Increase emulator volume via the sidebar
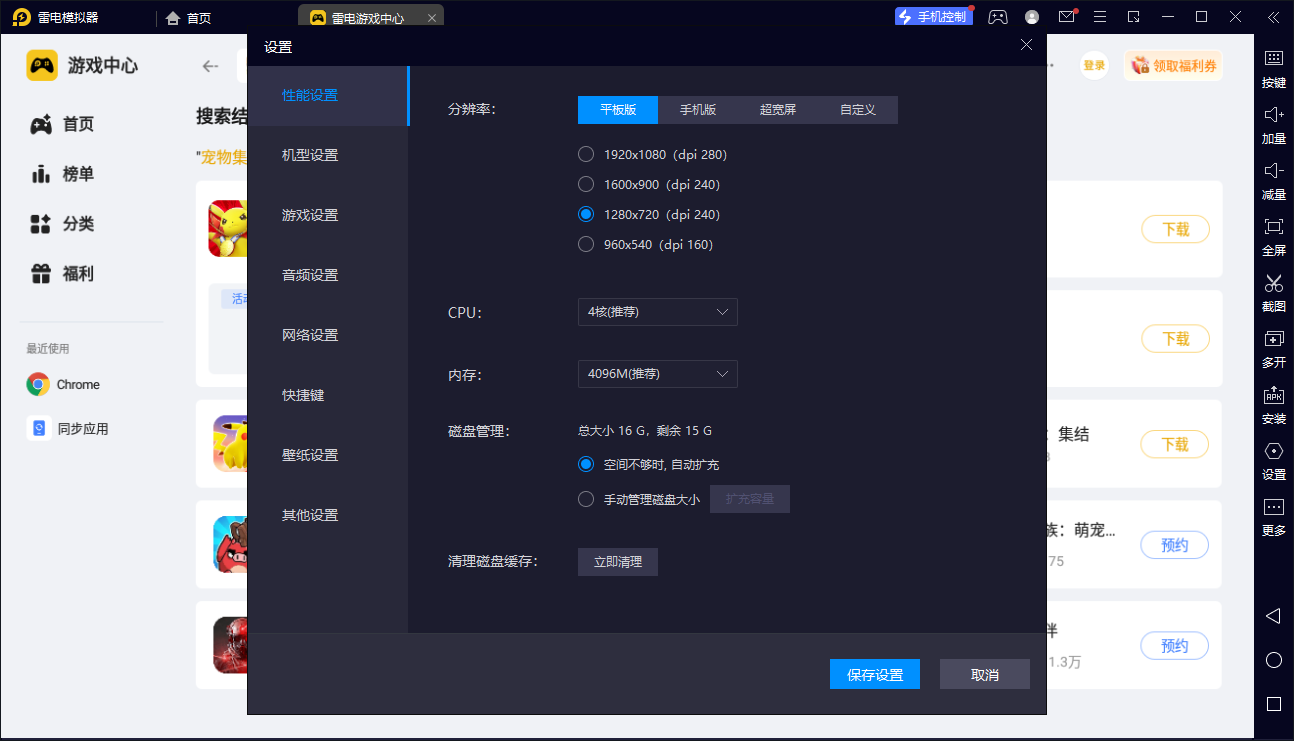This screenshot has height=741, width=1294. [1272, 127]
